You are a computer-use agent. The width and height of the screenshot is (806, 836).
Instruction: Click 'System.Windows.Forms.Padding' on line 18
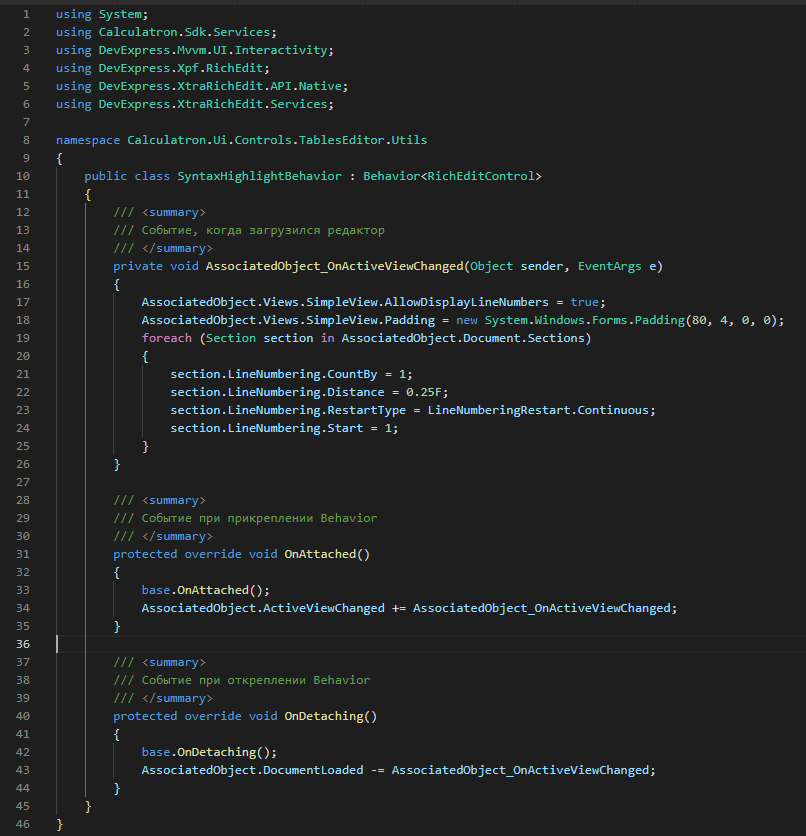point(585,320)
